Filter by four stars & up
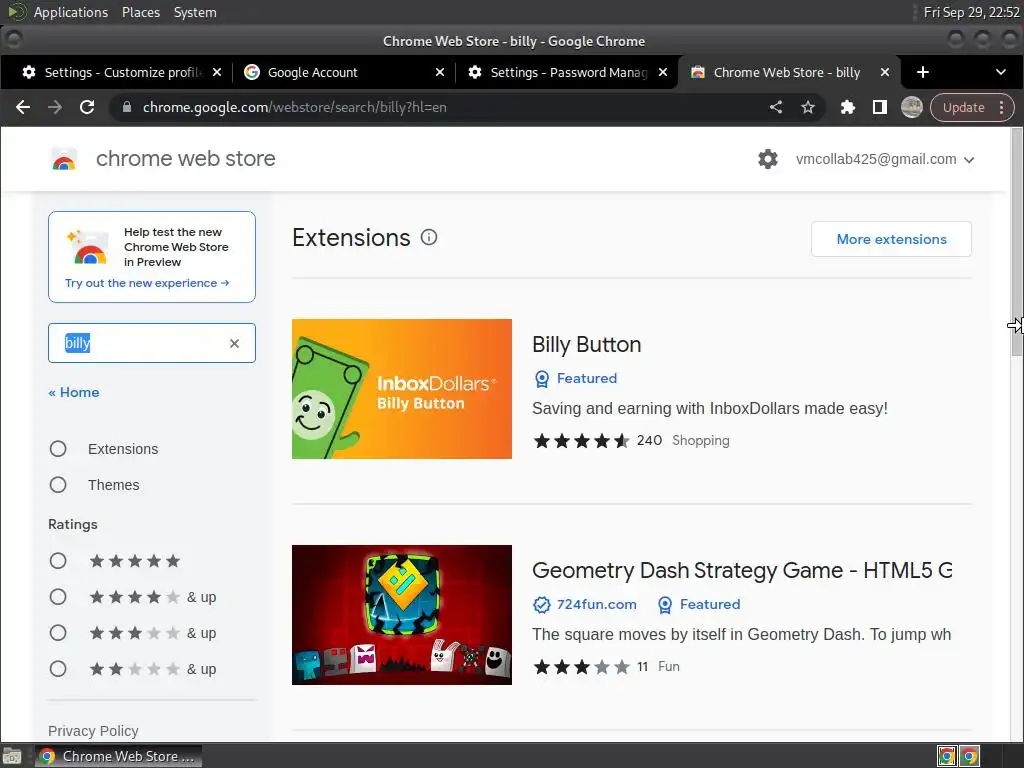The height and width of the screenshot is (768, 1024). coord(58,597)
